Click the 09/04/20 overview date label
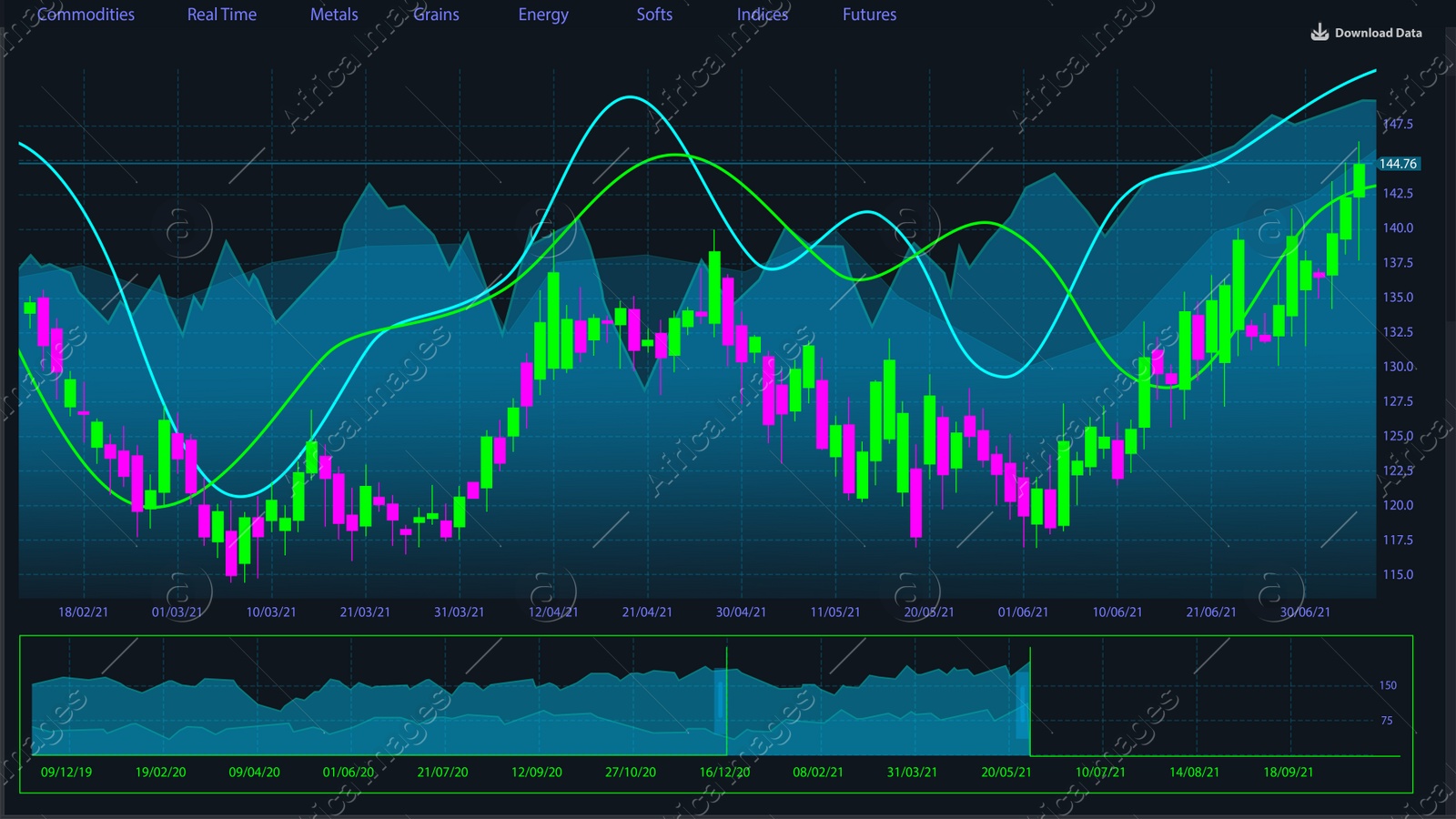The height and width of the screenshot is (819, 1456). click(255, 772)
